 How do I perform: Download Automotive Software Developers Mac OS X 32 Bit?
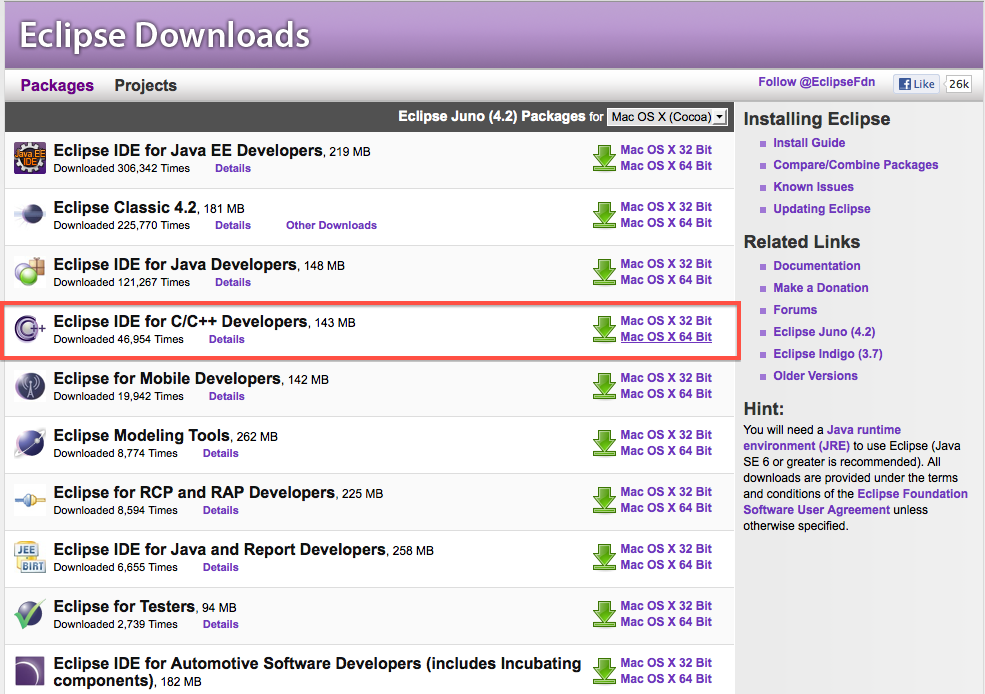tap(666, 663)
